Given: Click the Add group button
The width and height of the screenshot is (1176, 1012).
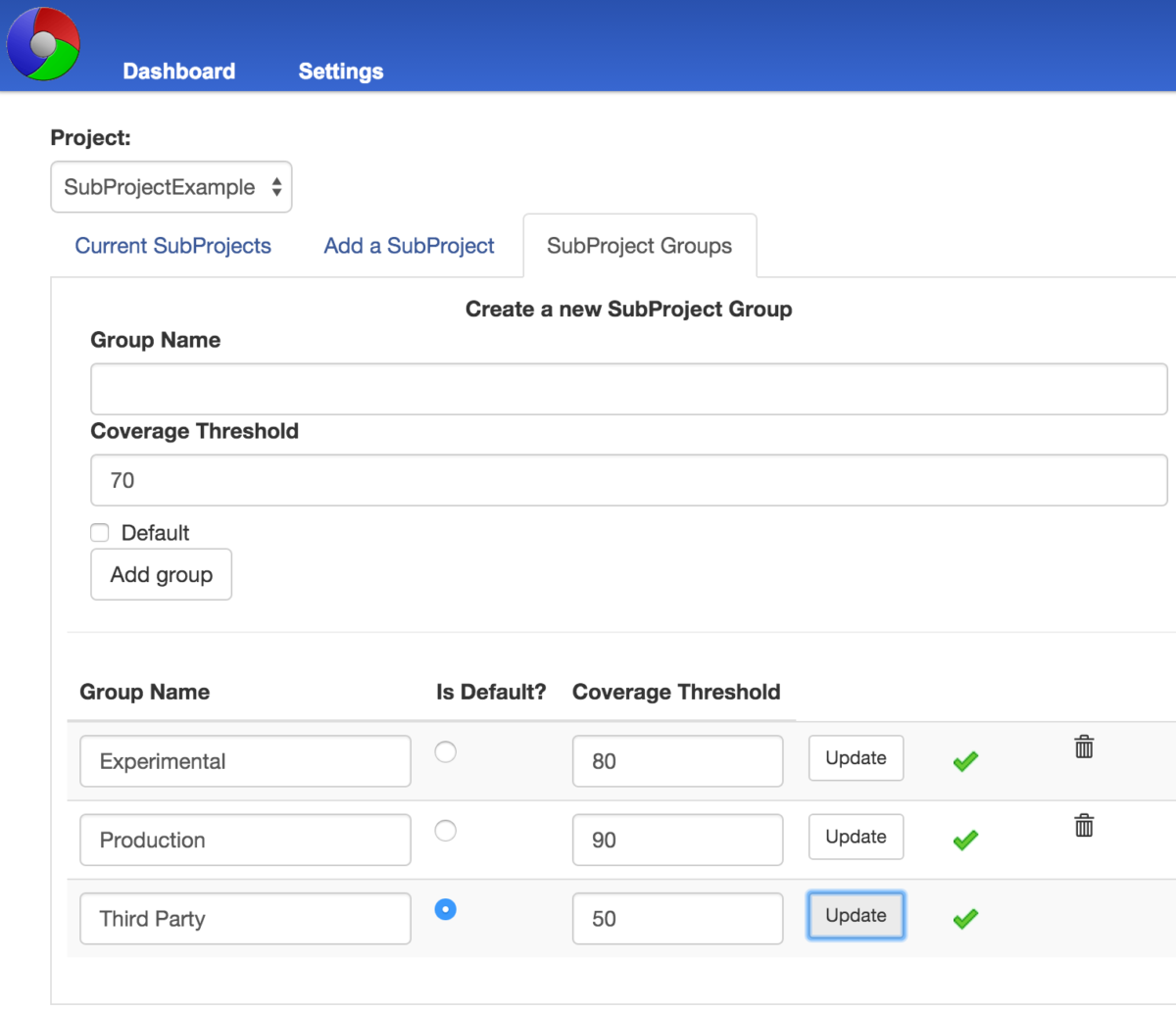Looking at the screenshot, I should (161, 574).
